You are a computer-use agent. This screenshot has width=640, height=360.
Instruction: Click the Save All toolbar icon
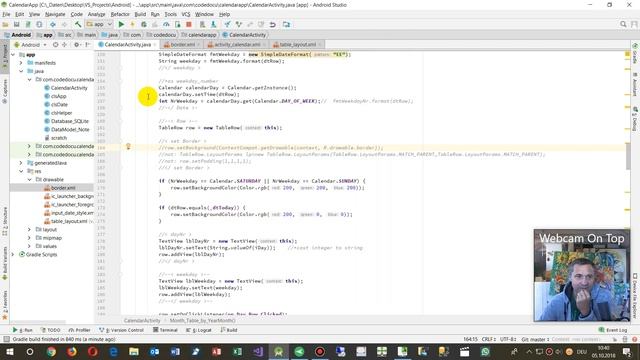point(17,24)
